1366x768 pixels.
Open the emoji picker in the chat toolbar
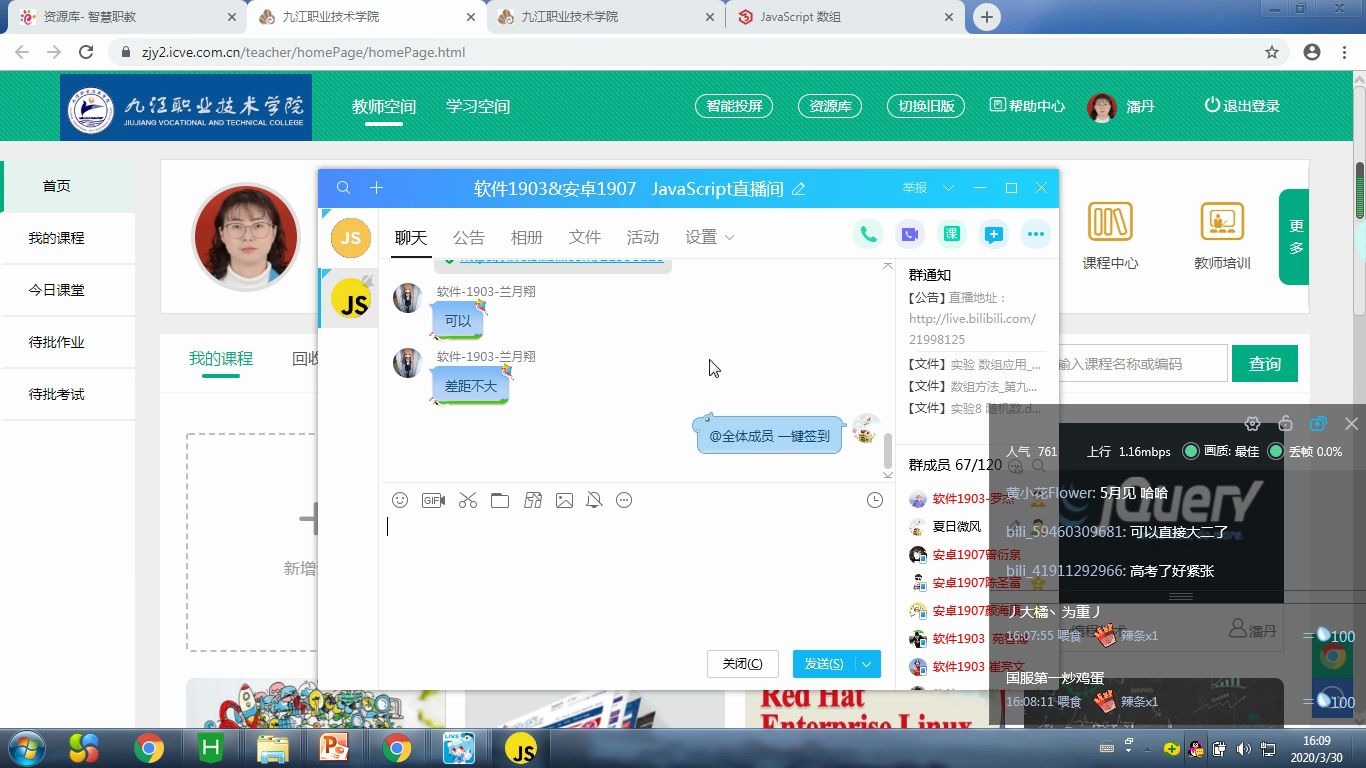click(400, 500)
